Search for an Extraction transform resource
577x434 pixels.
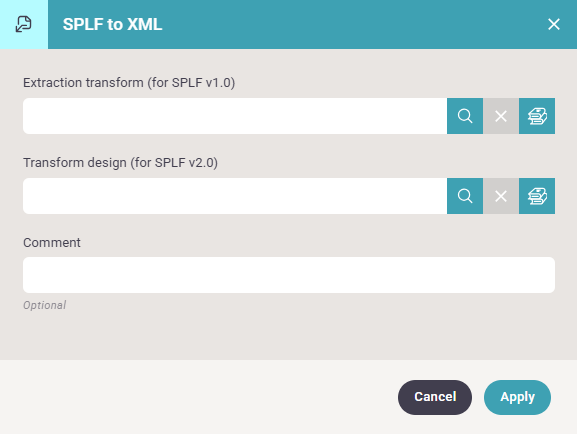465,116
